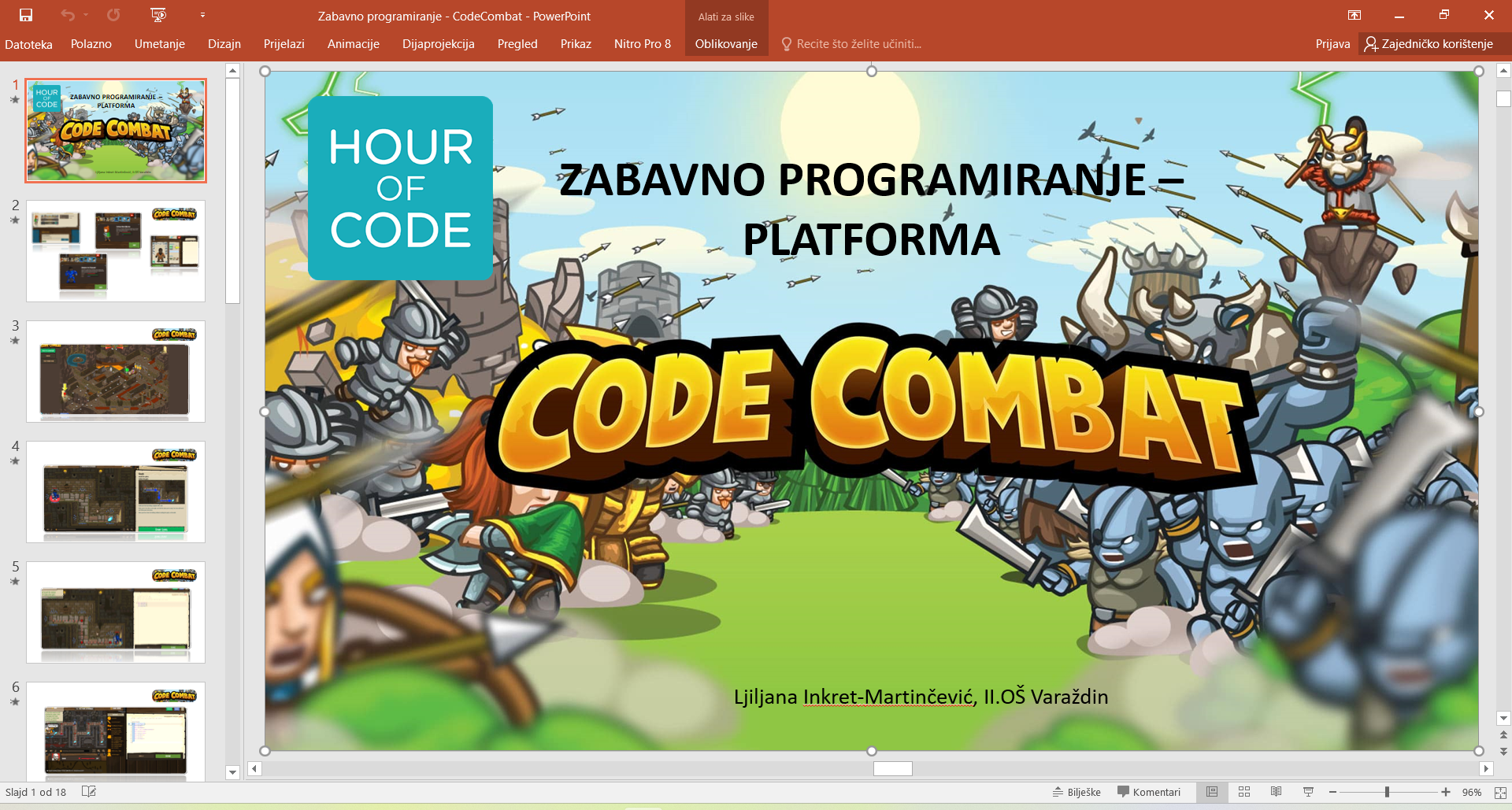Switch to the Umetanje tab

[160, 44]
